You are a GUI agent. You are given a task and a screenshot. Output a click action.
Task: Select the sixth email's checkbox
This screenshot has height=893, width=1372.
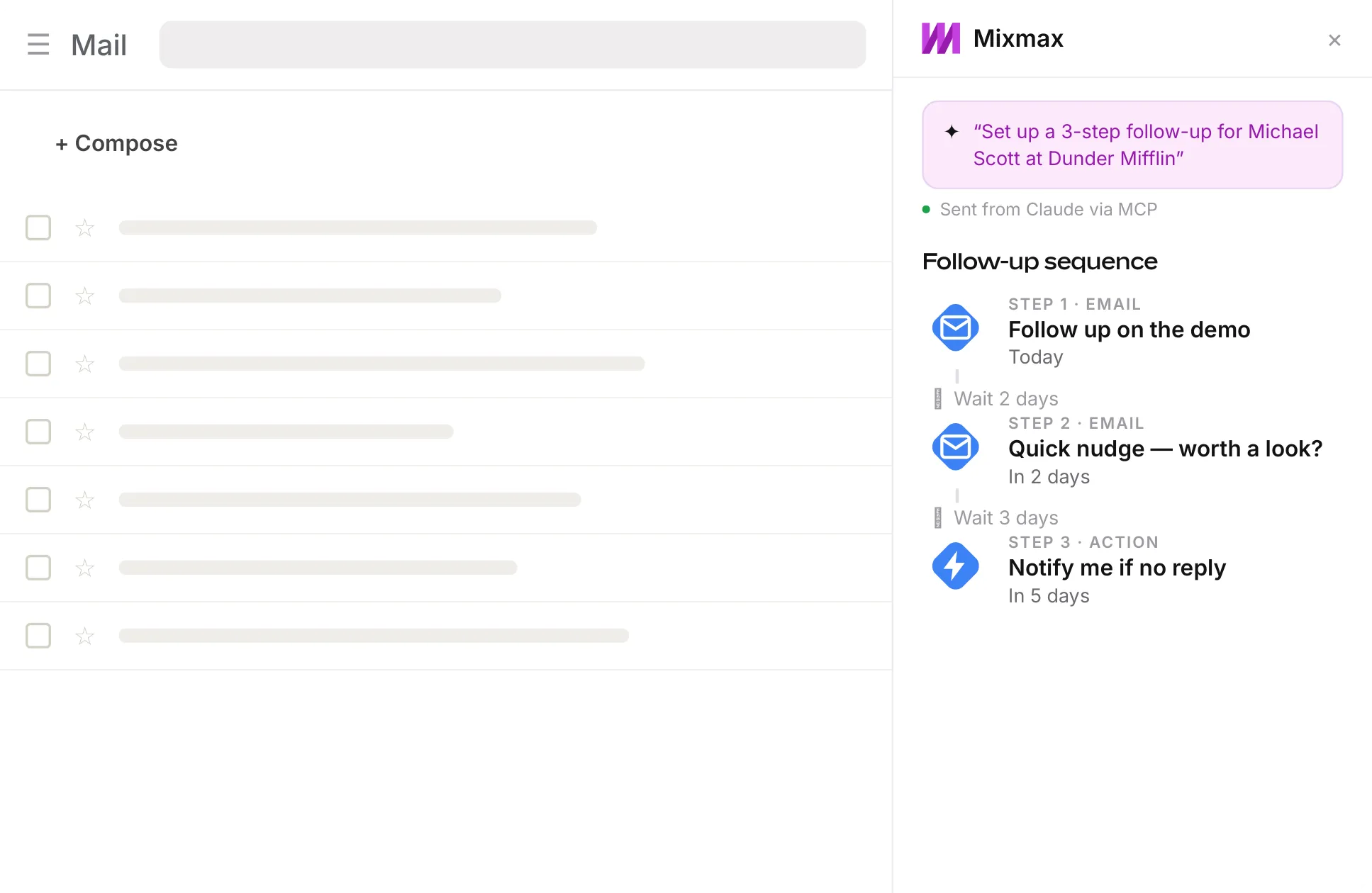(38, 568)
